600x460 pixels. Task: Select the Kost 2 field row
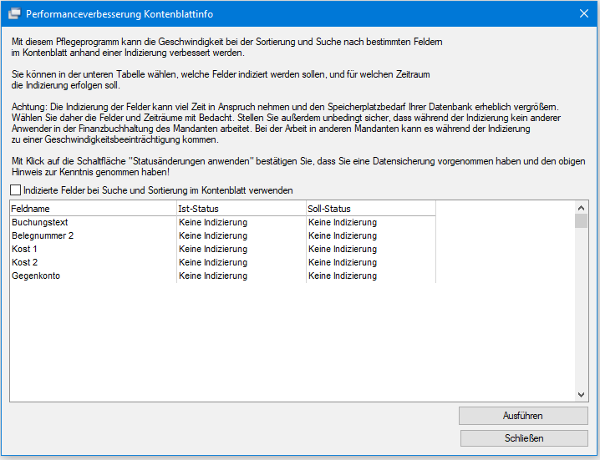click(223, 263)
